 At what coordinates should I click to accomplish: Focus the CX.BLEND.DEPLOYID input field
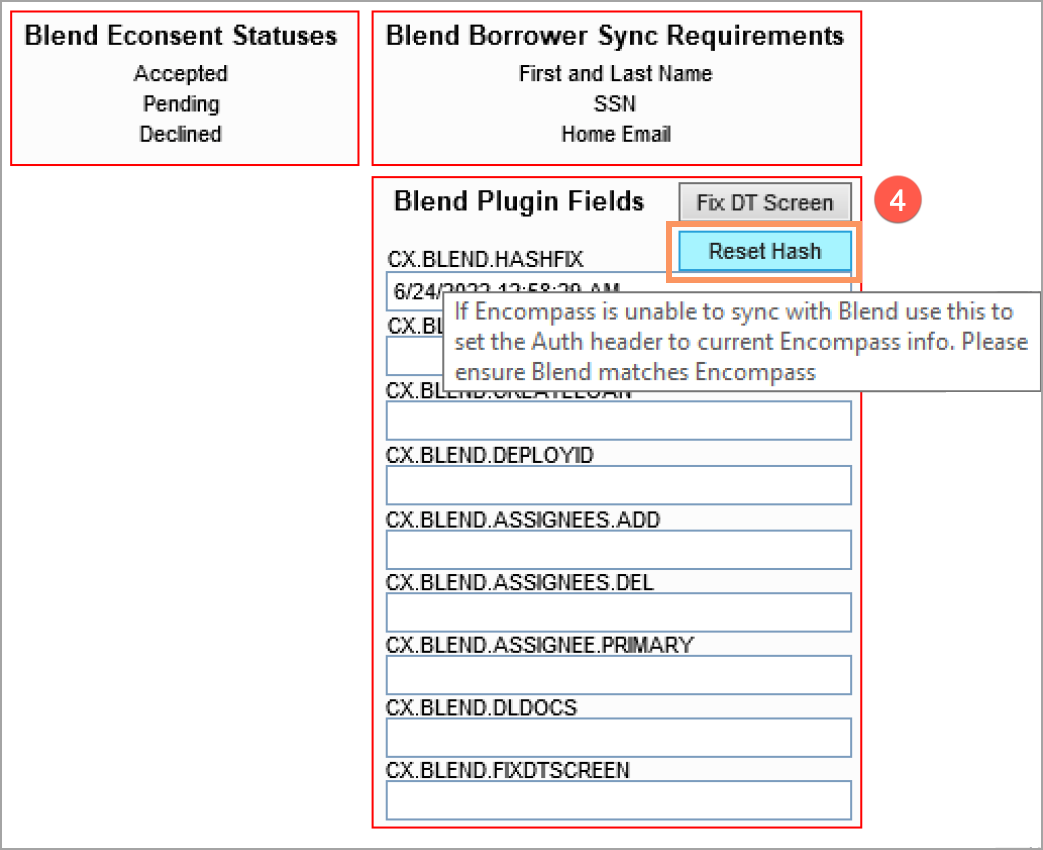pos(619,485)
